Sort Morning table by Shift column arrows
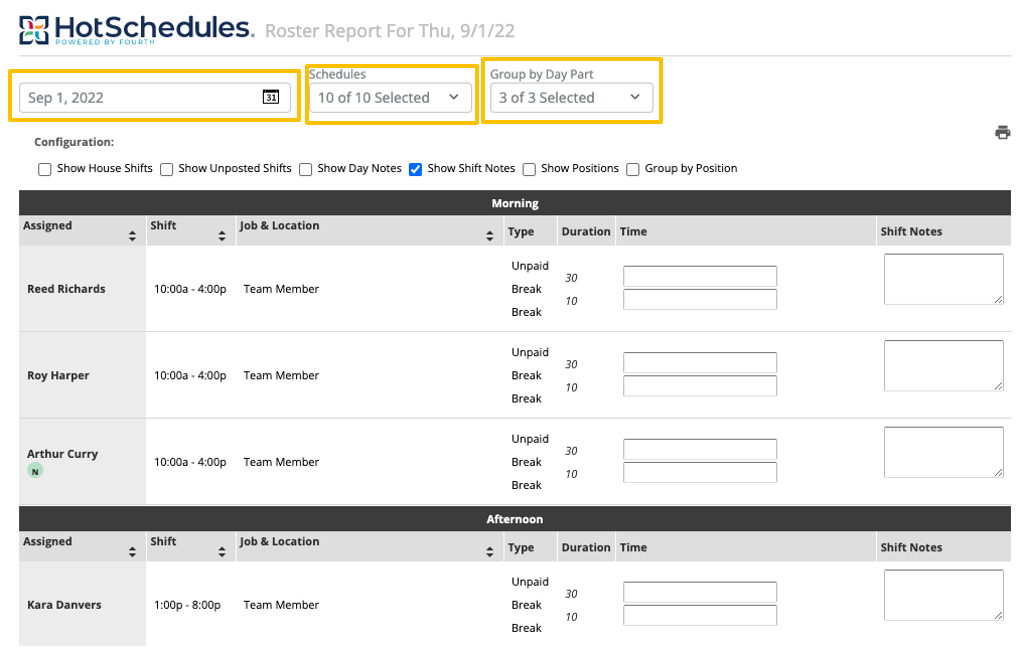 point(222,236)
